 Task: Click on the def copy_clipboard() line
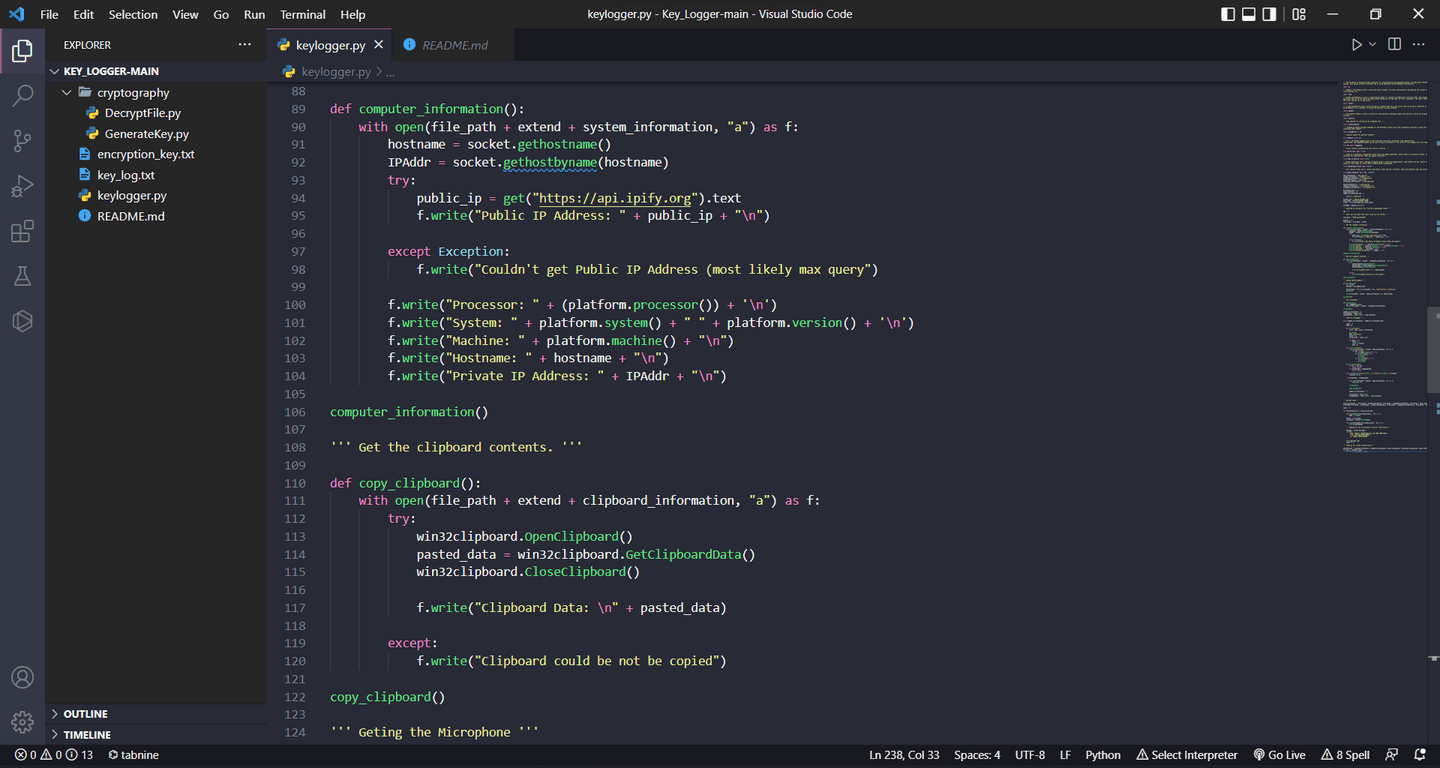click(x=405, y=483)
